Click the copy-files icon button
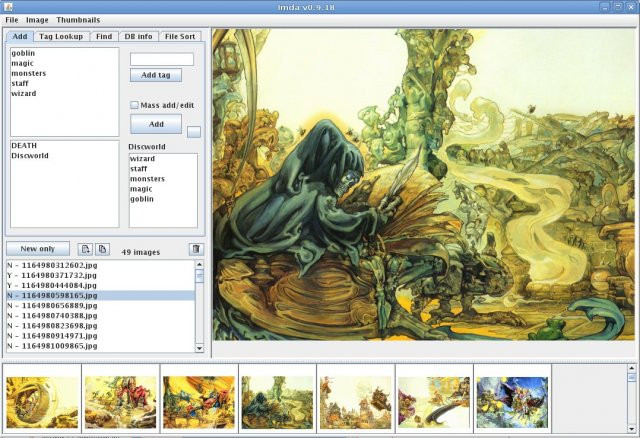Image resolution: width=640 pixels, height=438 pixels. tap(102, 249)
